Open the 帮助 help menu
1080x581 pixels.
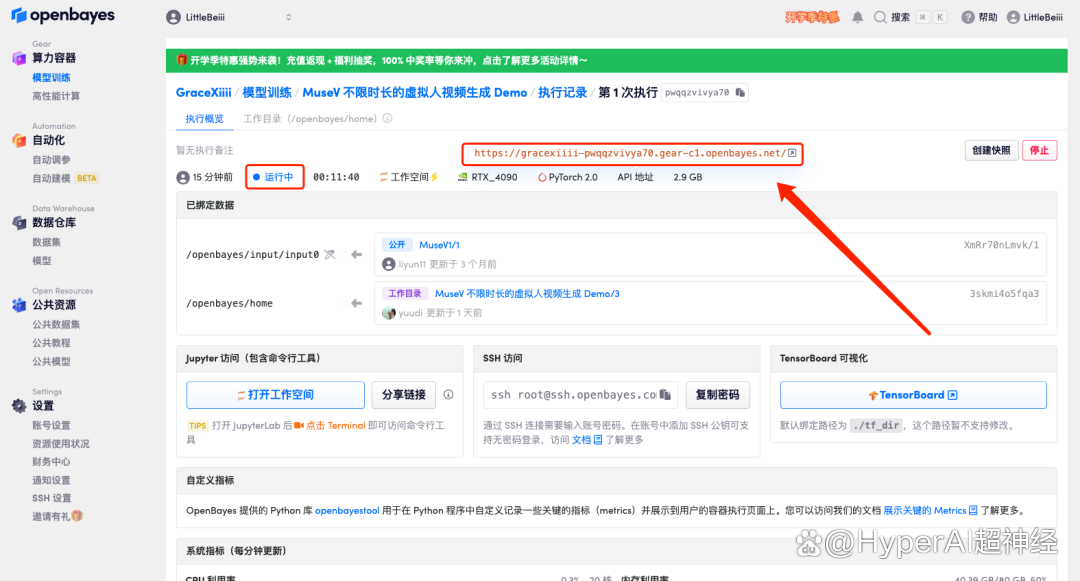click(979, 17)
